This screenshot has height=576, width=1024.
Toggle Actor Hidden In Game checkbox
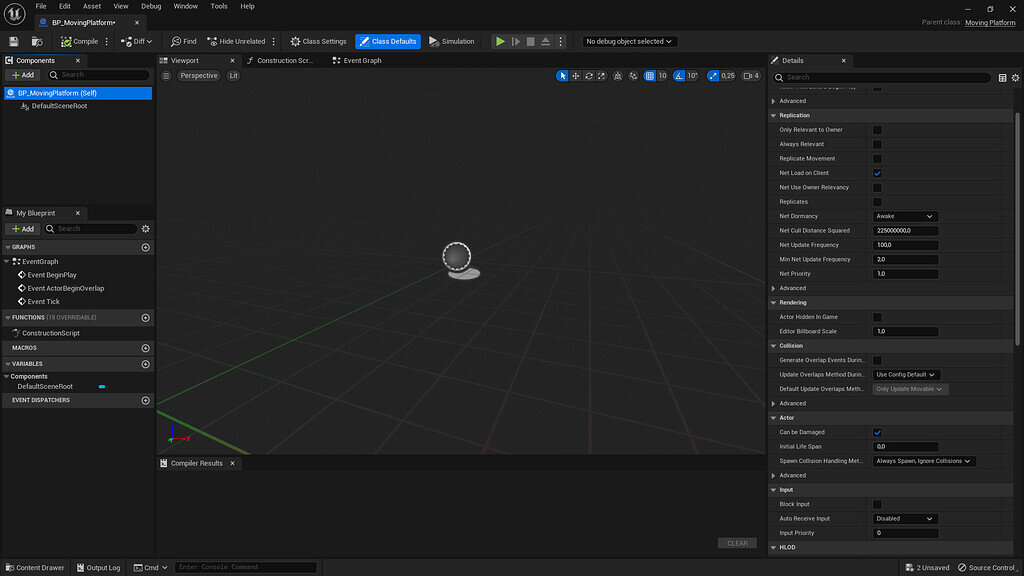click(877, 317)
